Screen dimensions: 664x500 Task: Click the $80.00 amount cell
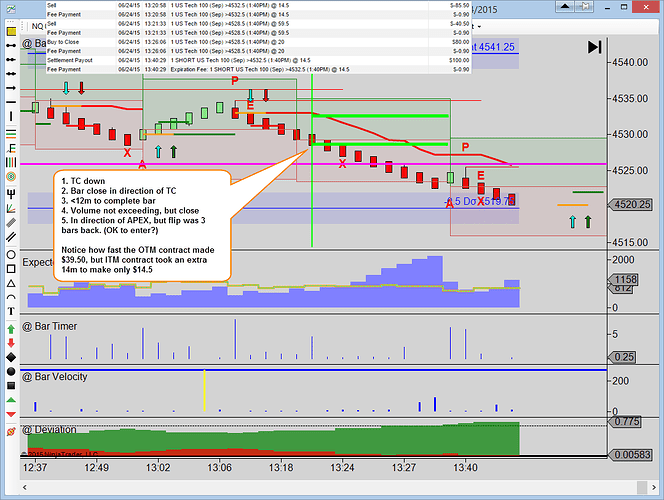(461, 42)
